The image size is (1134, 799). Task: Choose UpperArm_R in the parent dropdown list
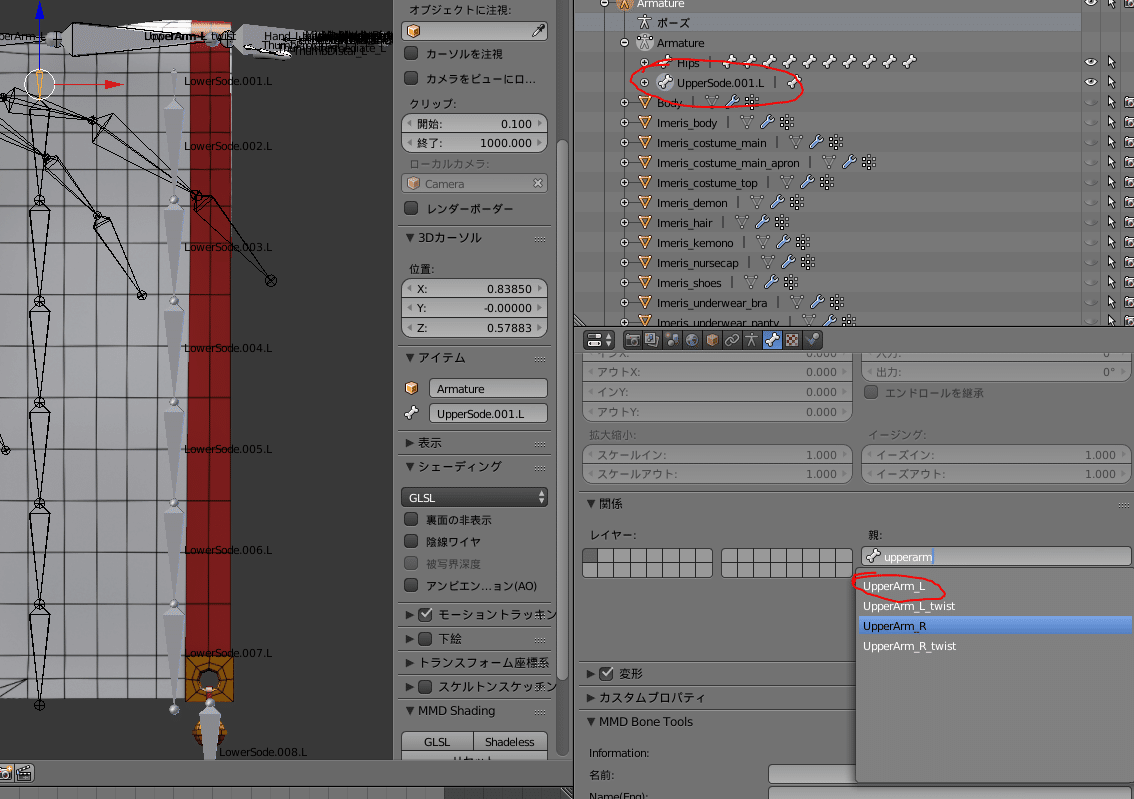click(994, 626)
